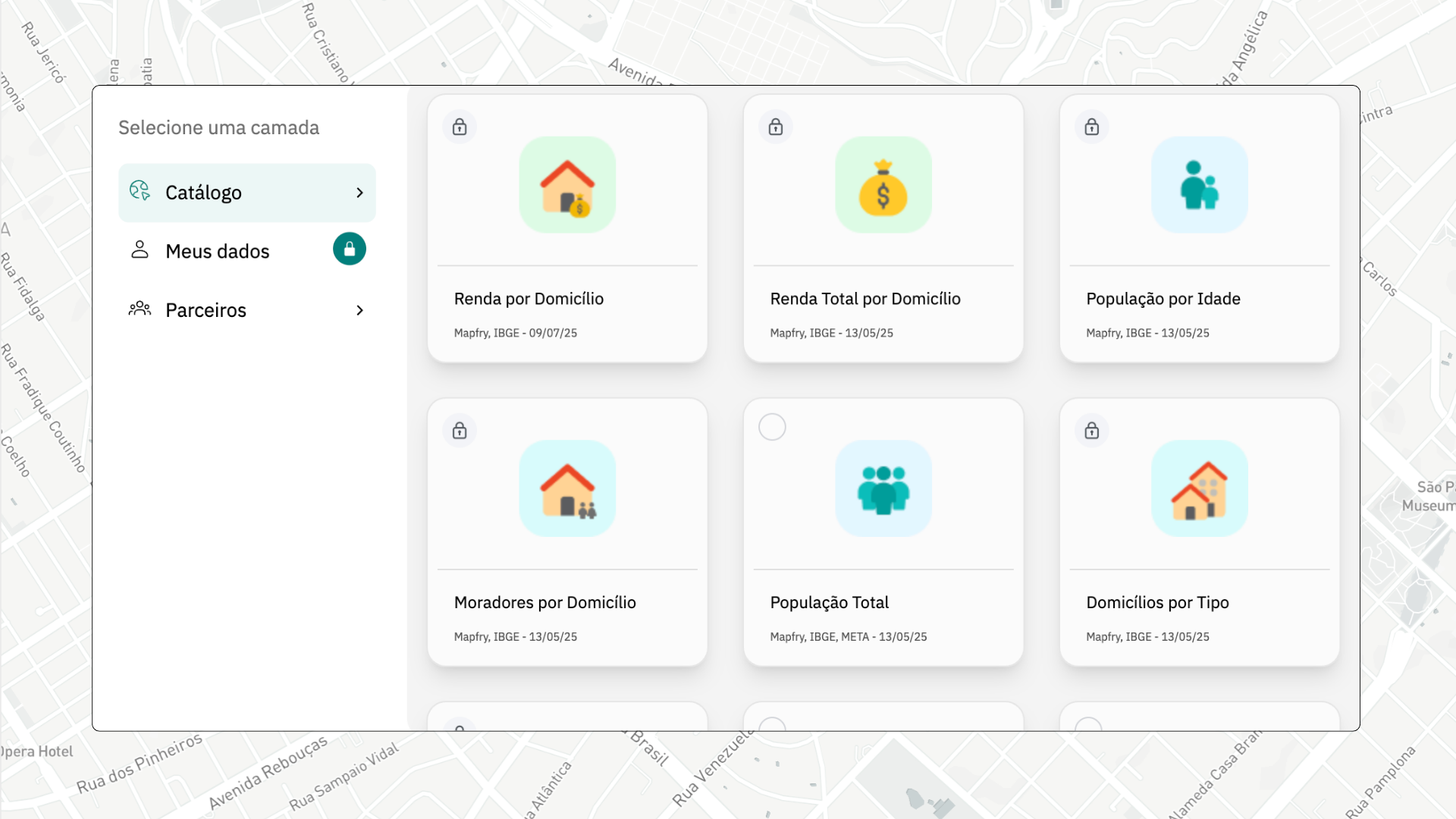The height and width of the screenshot is (819, 1456).
Task: Expand Catálogo with its chevron arrow
Action: tap(360, 193)
